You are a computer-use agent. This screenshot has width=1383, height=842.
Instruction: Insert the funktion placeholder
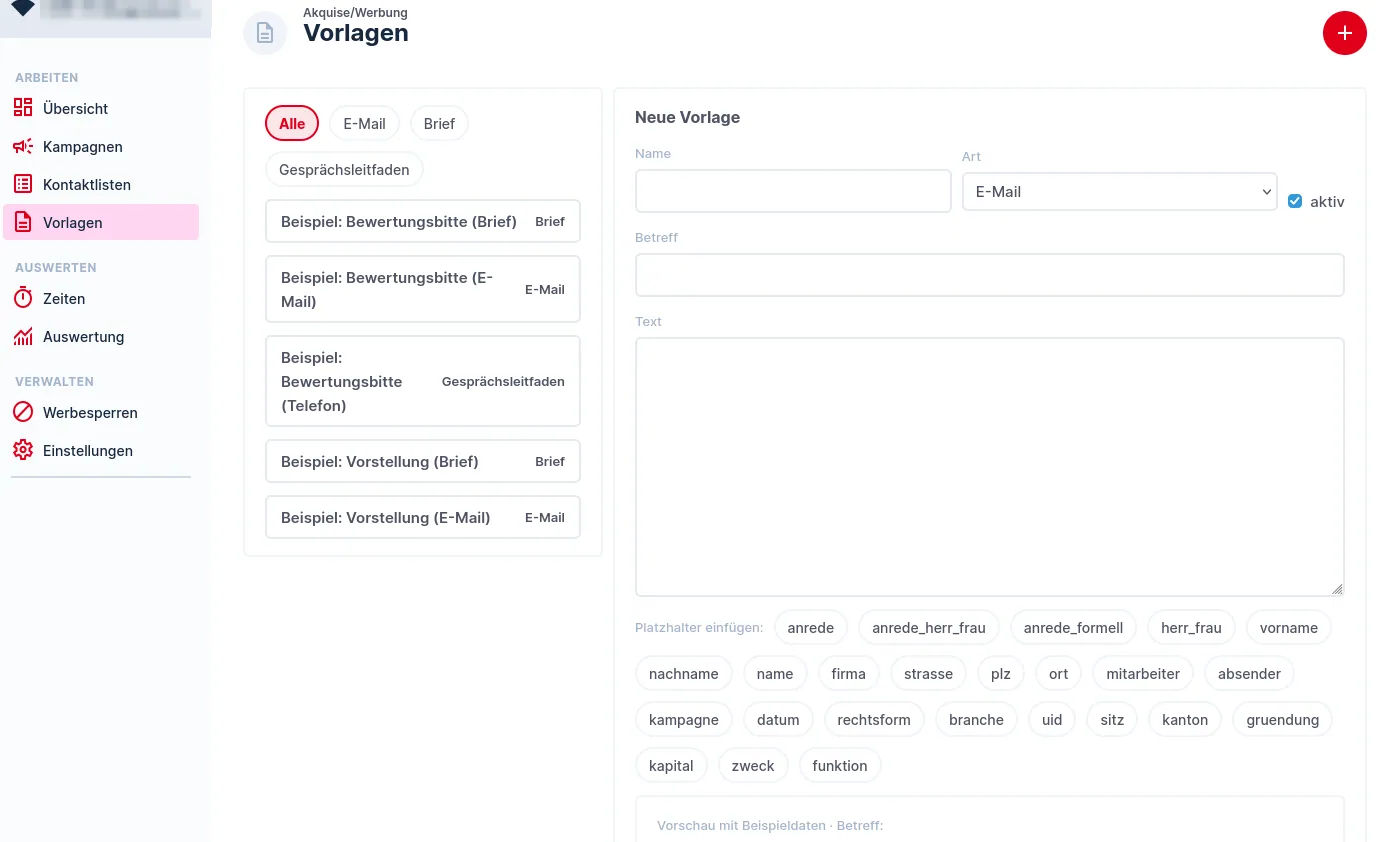pos(840,765)
